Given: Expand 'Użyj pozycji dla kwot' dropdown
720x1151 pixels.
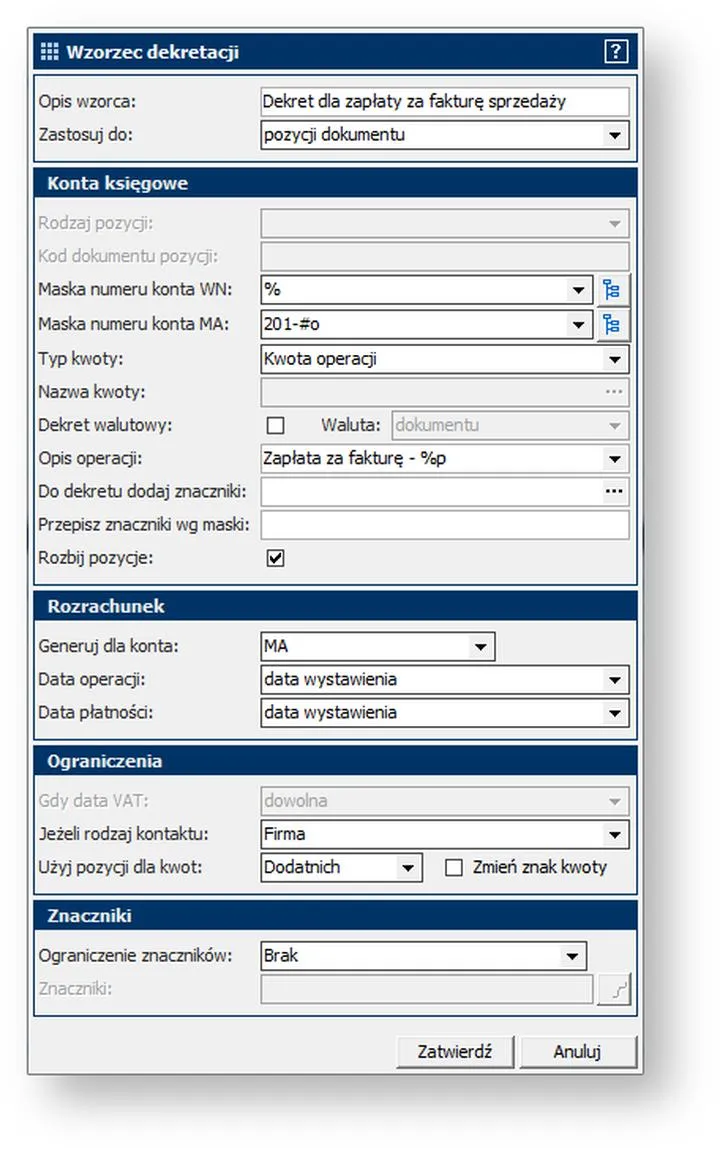Looking at the screenshot, I should tap(407, 867).
